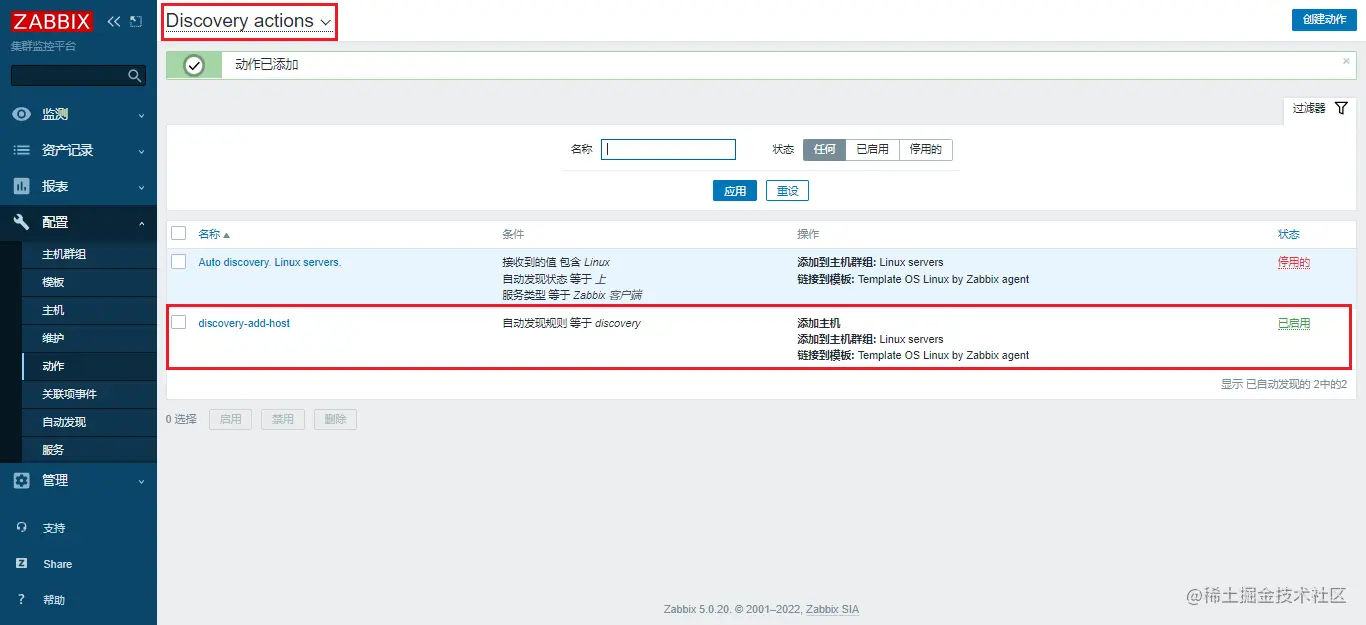Open 关联项事件 in configuration menu
This screenshot has height=625, width=1366.
tap(69, 394)
